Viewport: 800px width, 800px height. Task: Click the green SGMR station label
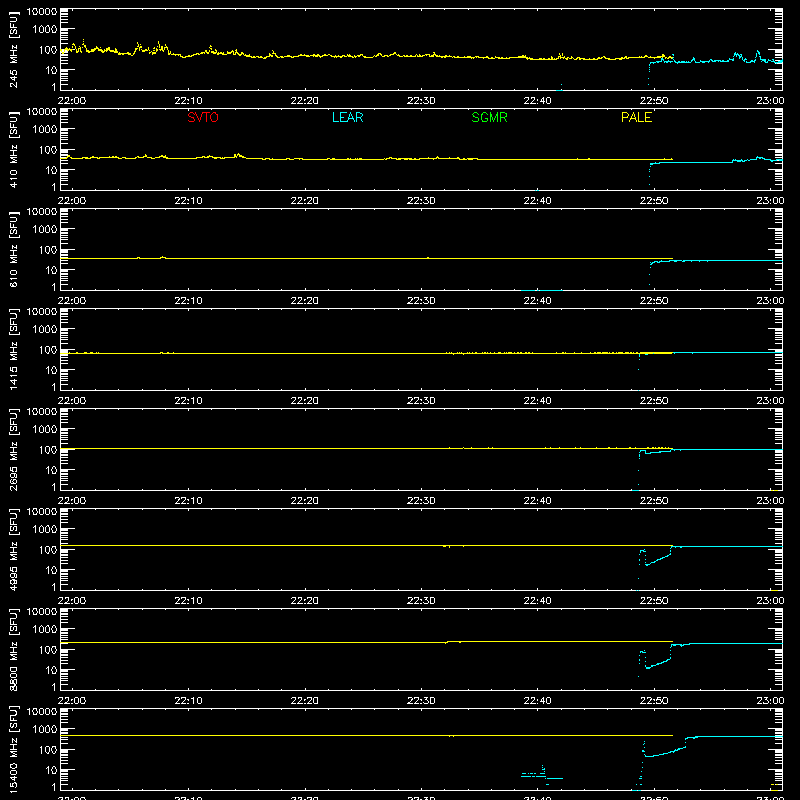[x=489, y=117]
